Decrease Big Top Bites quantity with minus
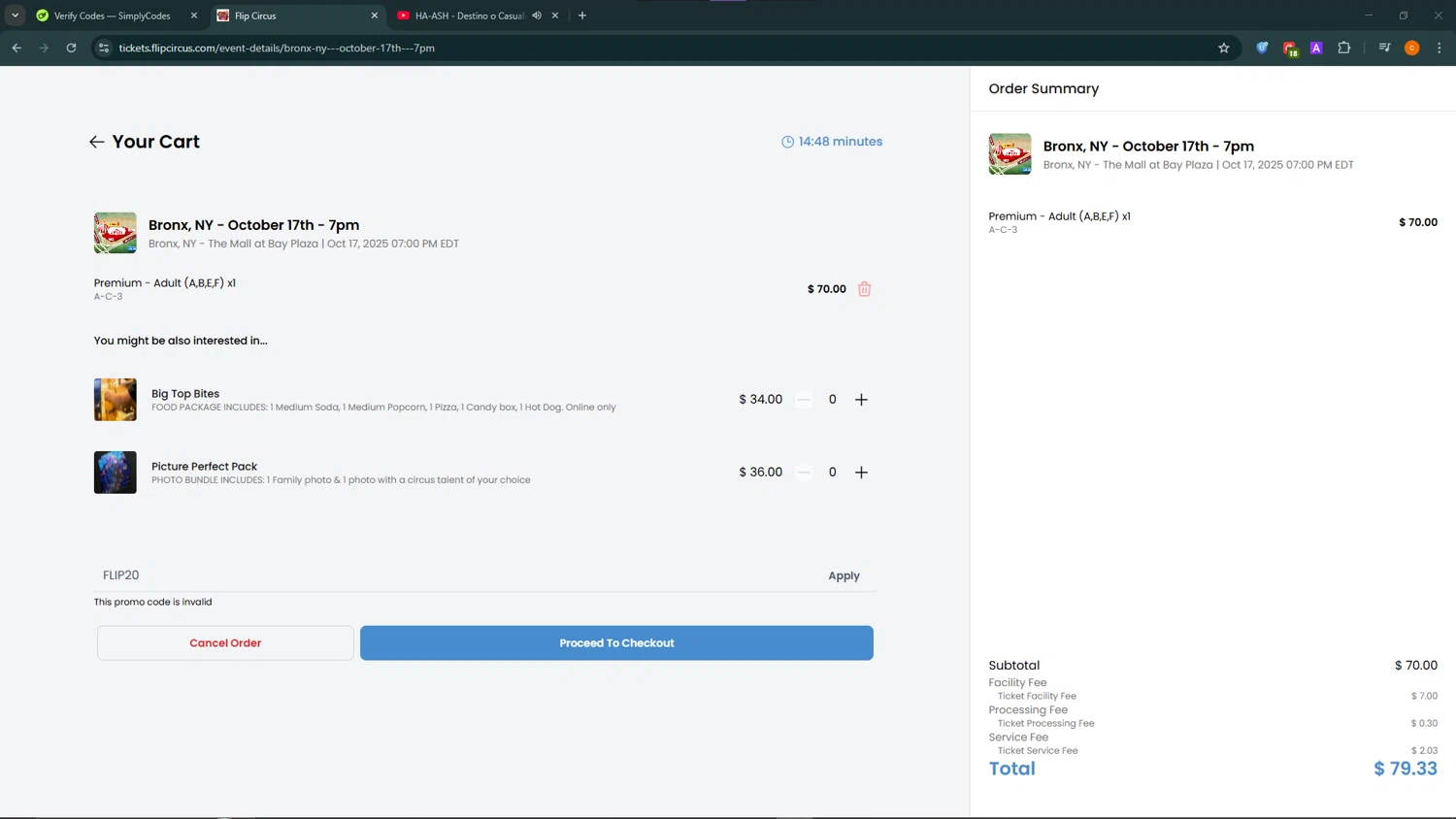1456x819 pixels. [x=804, y=400]
